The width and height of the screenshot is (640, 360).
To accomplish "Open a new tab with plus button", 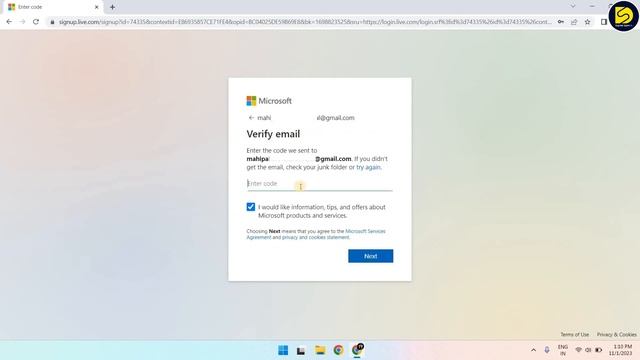I will coord(112,7).
